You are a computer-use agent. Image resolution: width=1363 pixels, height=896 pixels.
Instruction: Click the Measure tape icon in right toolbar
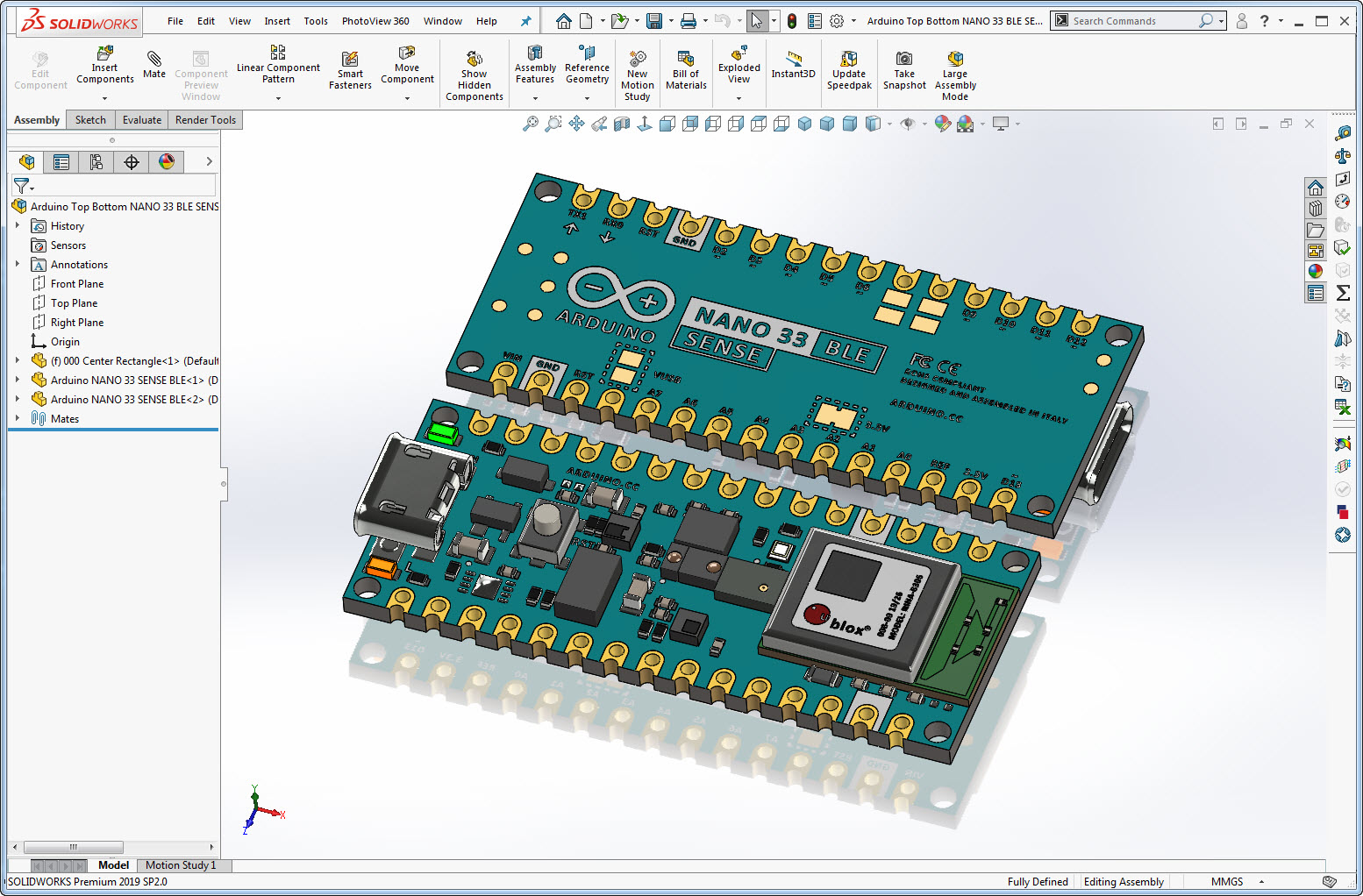(x=1343, y=133)
